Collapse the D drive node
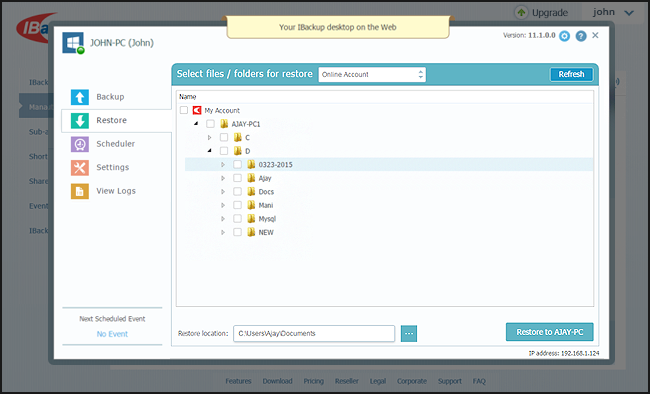 (x=210, y=151)
